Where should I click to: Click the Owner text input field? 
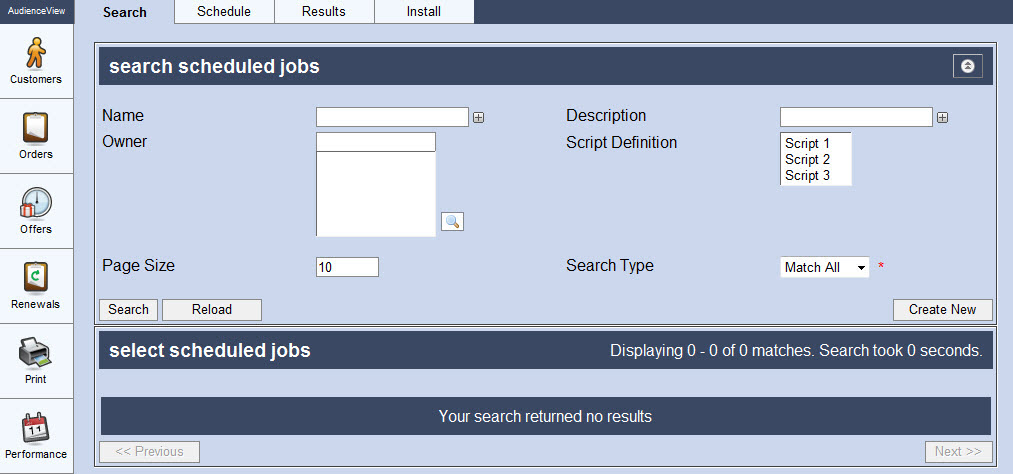point(376,142)
